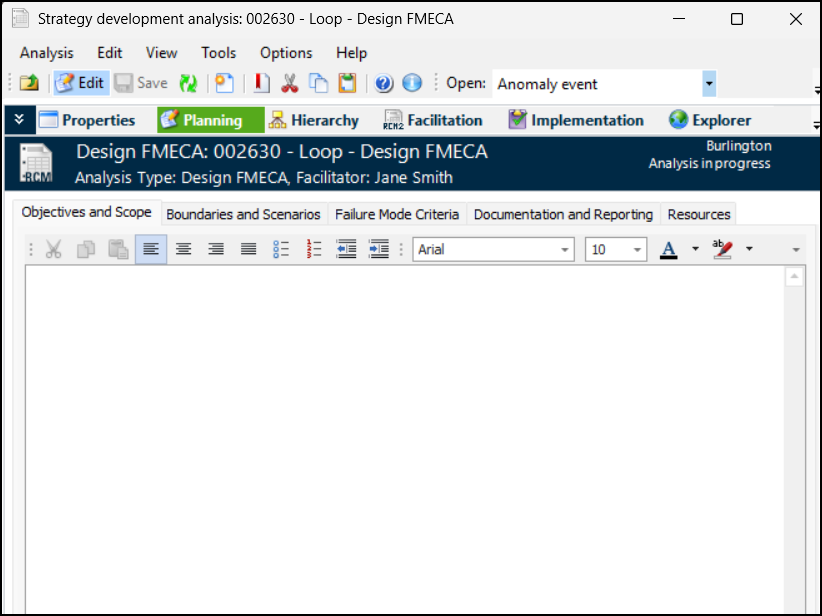
Task: Toggle justify alignment formatting
Action: 248,249
